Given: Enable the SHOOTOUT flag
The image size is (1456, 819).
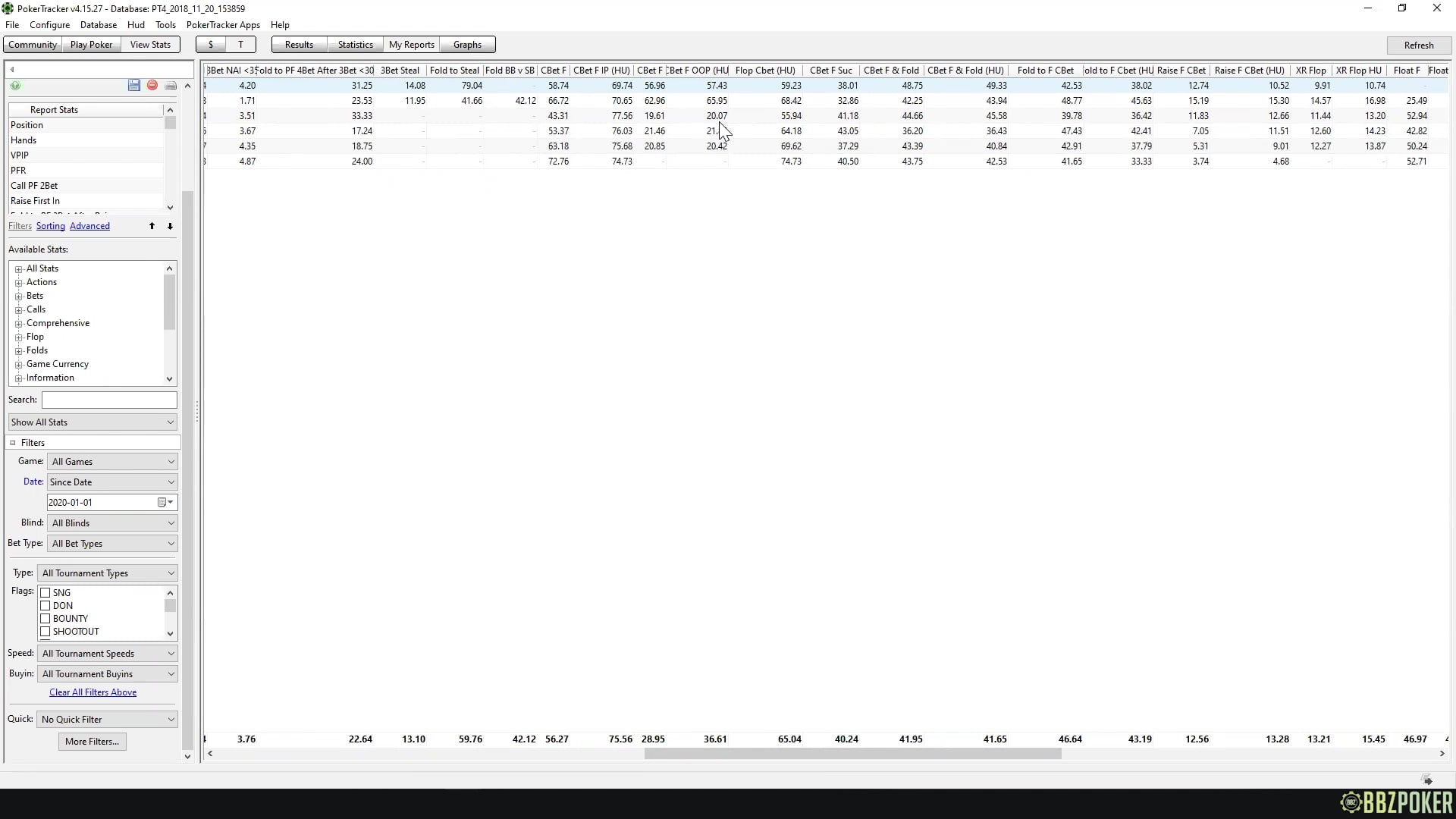Looking at the screenshot, I should click(45, 631).
